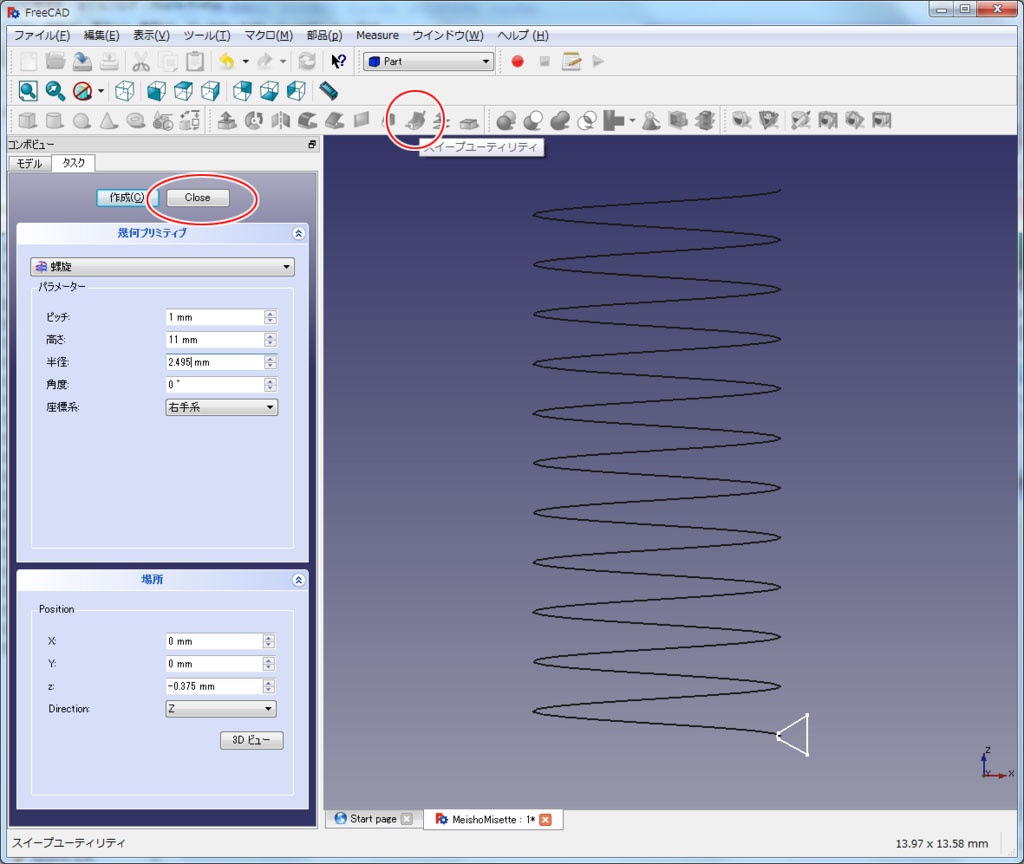1024x864 pixels.
Task: Click the Close button in task panel
Action: click(x=197, y=197)
